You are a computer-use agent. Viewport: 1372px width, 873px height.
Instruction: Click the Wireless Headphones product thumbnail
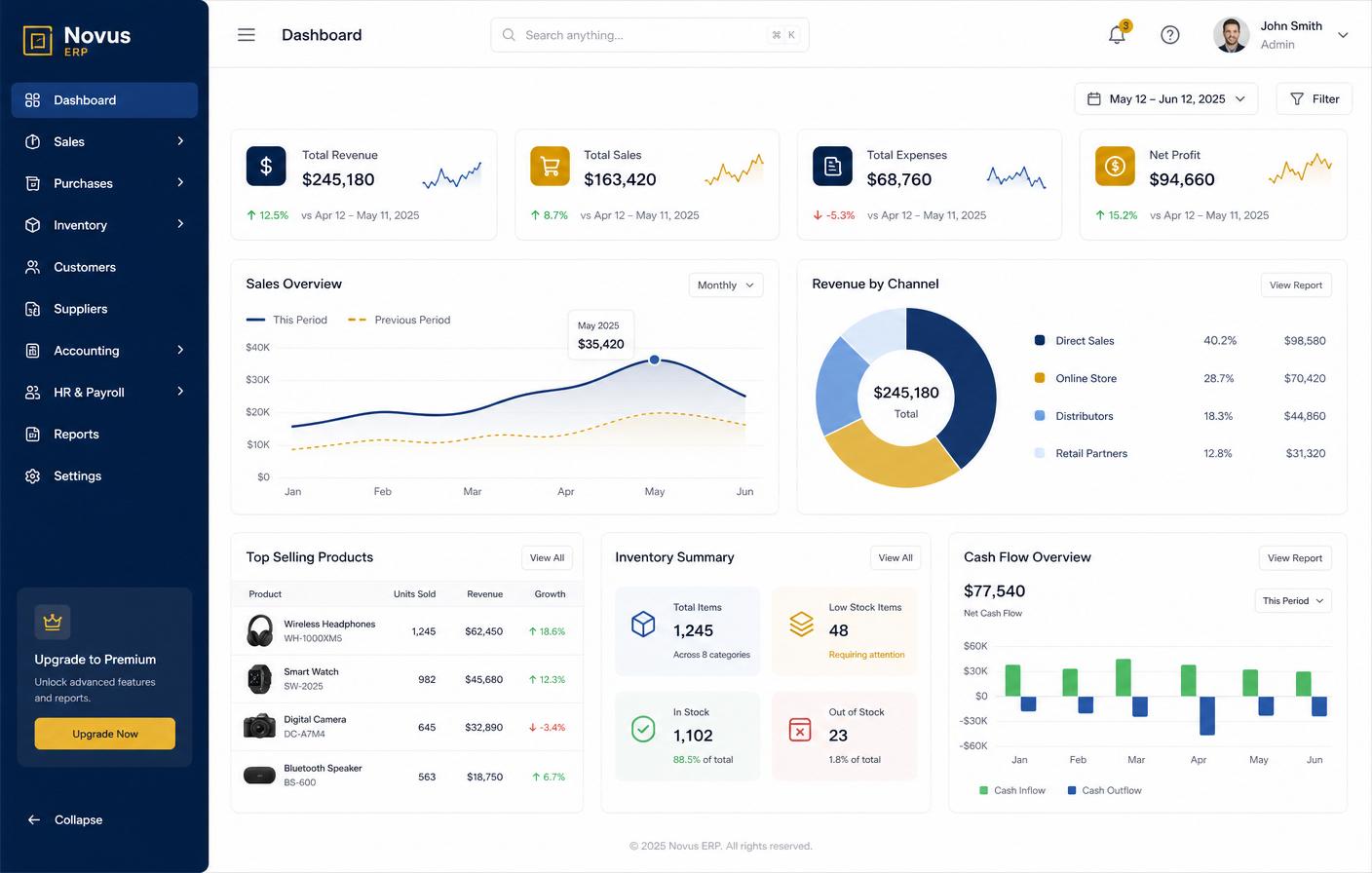(259, 631)
